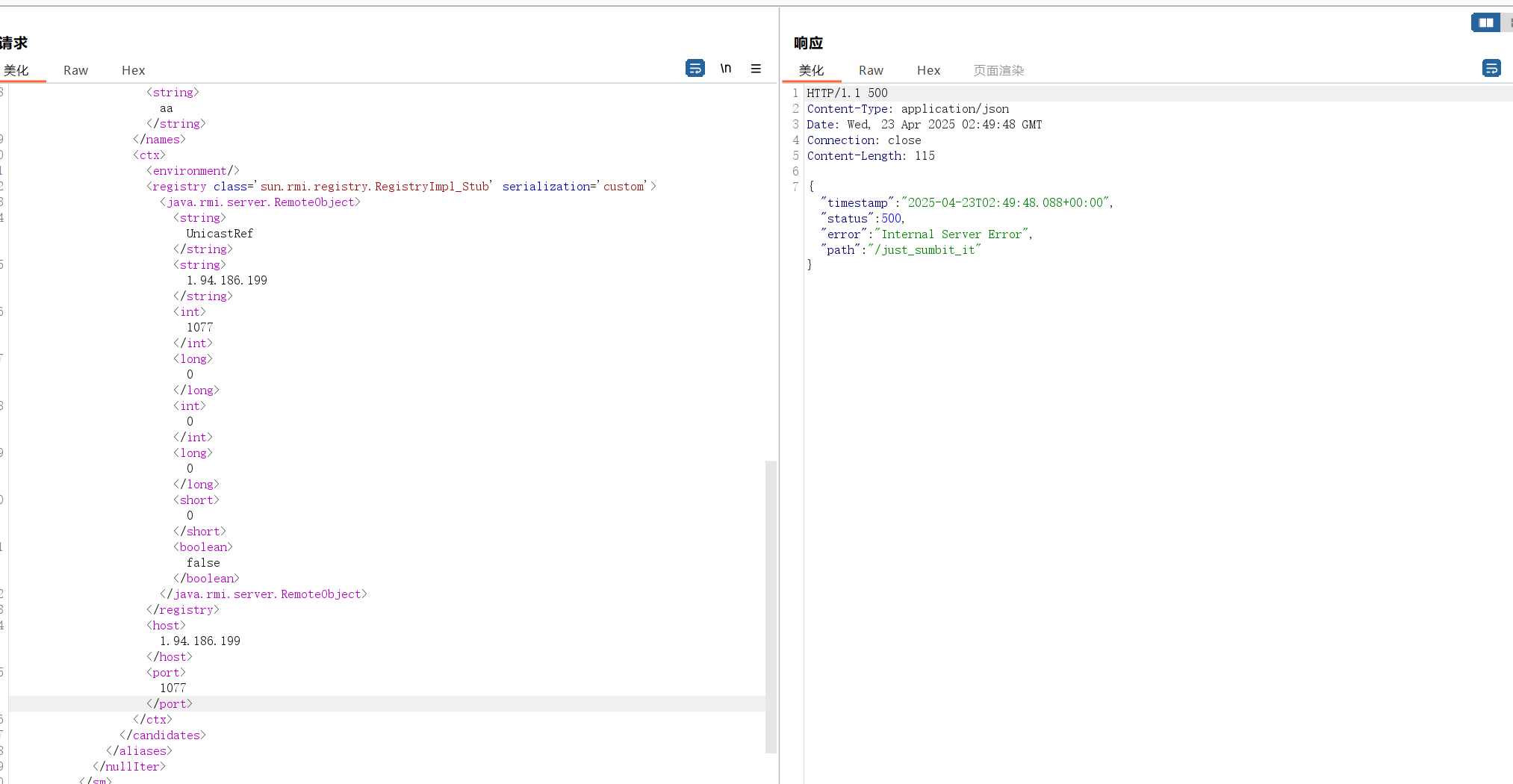This screenshot has height=784, width=1513.
Task: Click 'Content-Length: 115' header line
Action: point(870,156)
